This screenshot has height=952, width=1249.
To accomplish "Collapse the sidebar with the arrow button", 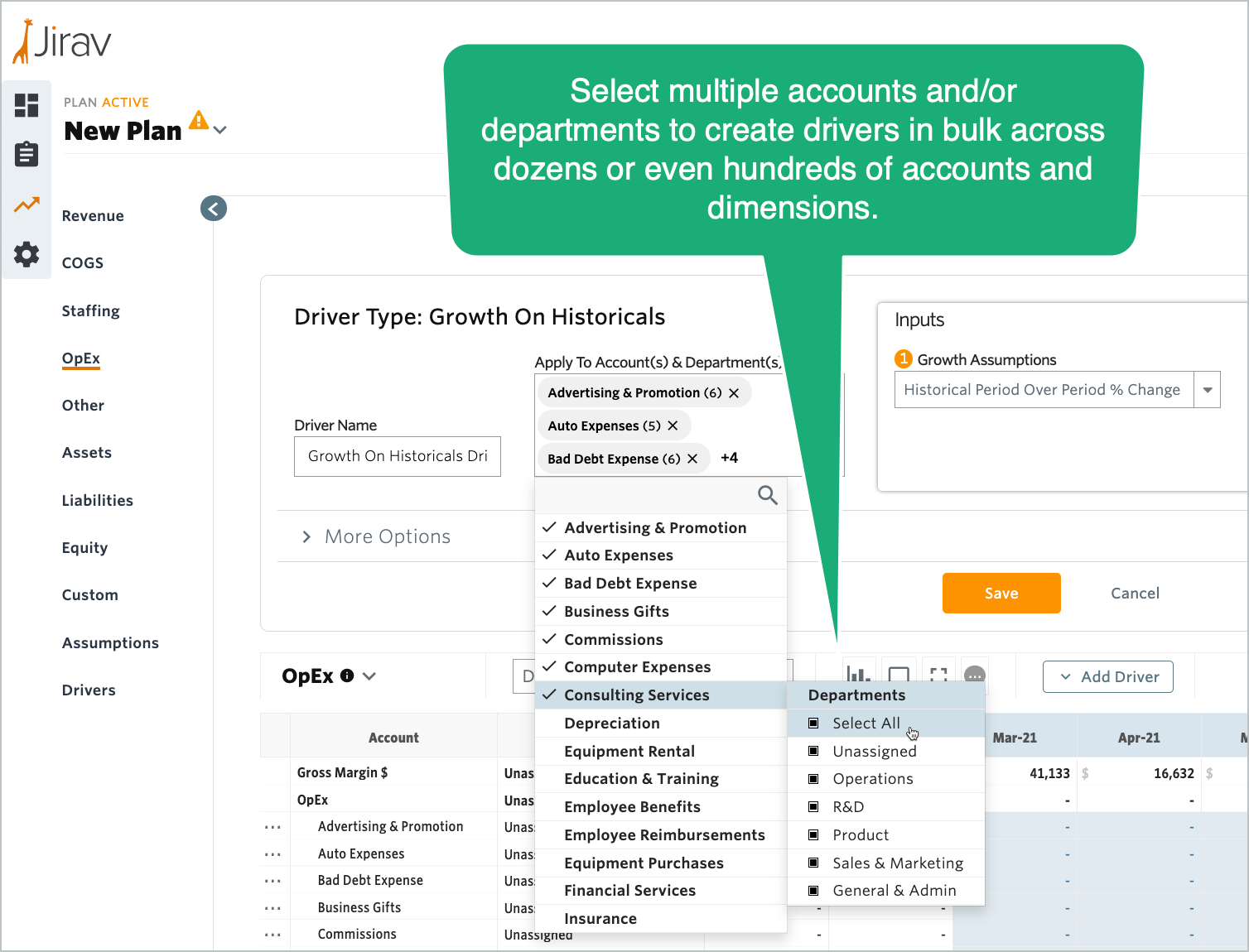I will 214,209.
